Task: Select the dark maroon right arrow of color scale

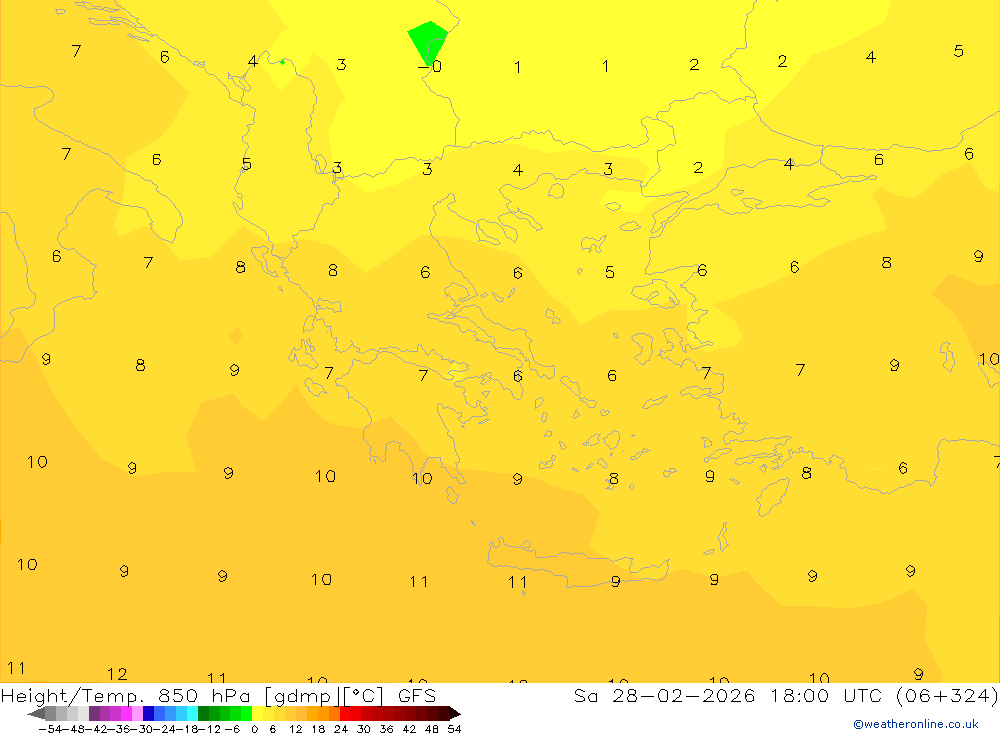Action: click(455, 713)
